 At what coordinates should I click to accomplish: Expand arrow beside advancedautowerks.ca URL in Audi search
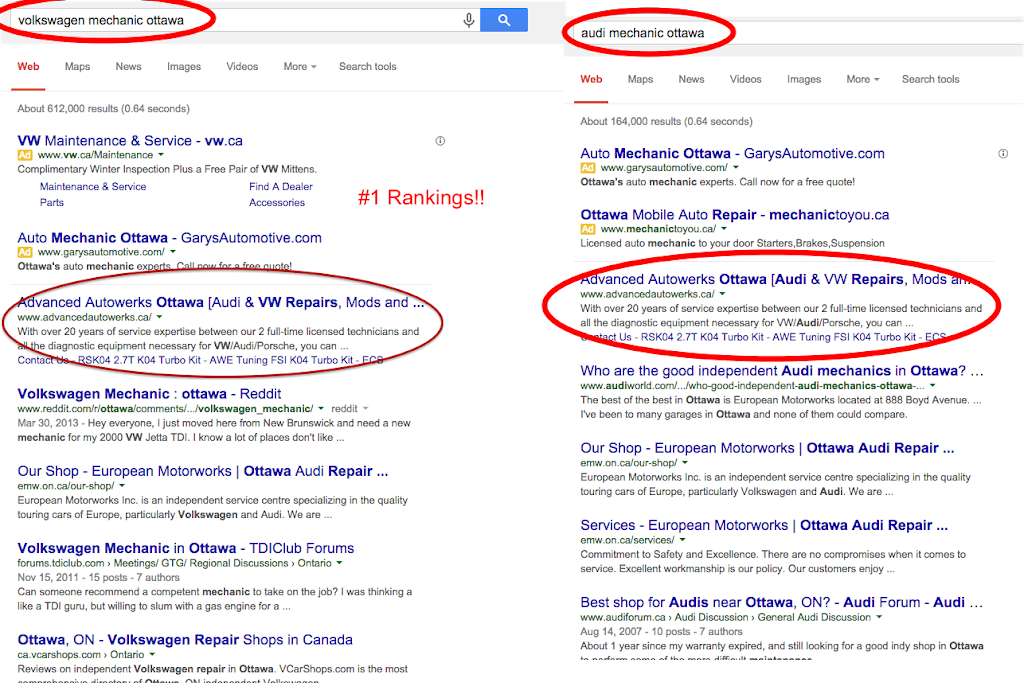pos(722,294)
